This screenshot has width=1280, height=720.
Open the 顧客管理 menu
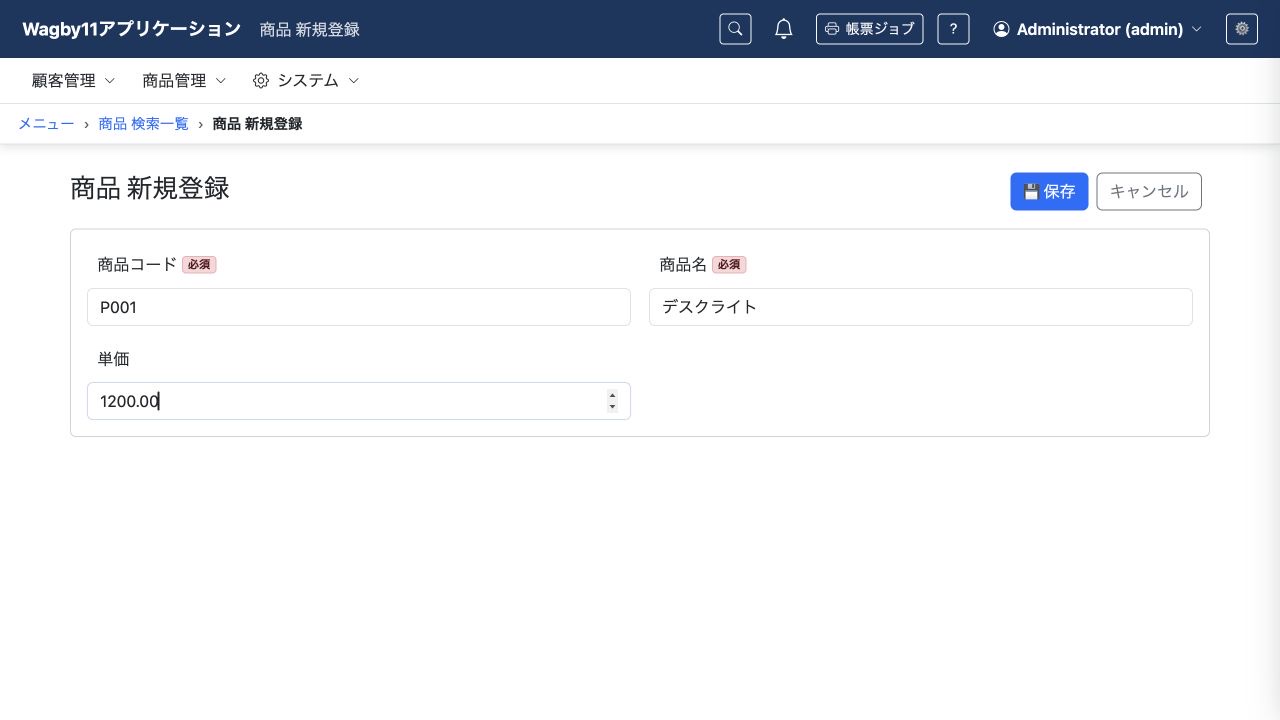pyautogui.click(x=74, y=80)
